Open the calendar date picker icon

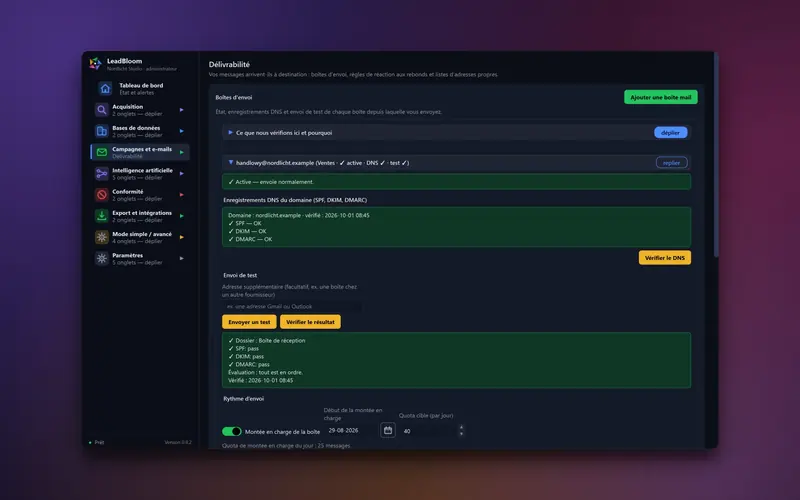(x=388, y=431)
